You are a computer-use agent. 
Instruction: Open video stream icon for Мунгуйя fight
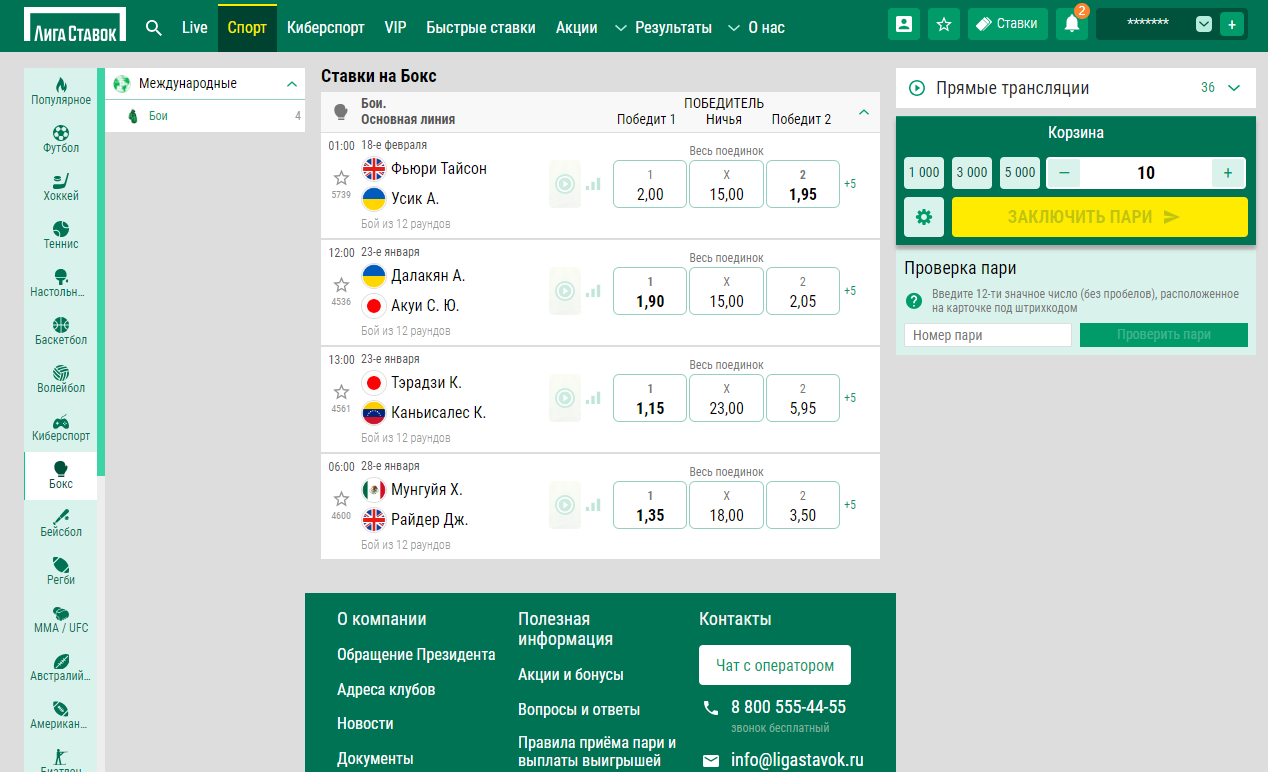tap(565, 505)
